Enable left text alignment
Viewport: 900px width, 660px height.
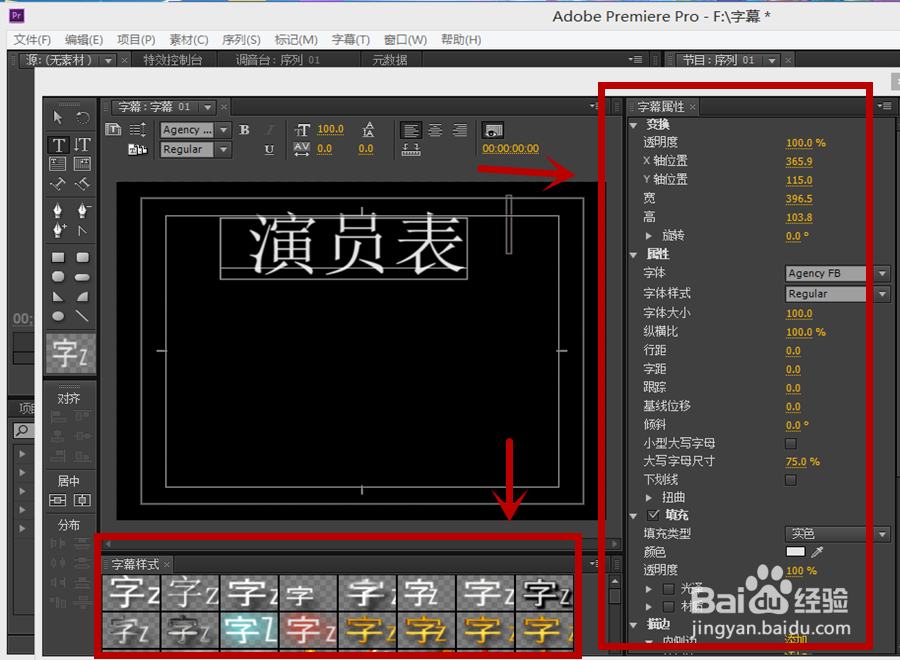(411, 130)
